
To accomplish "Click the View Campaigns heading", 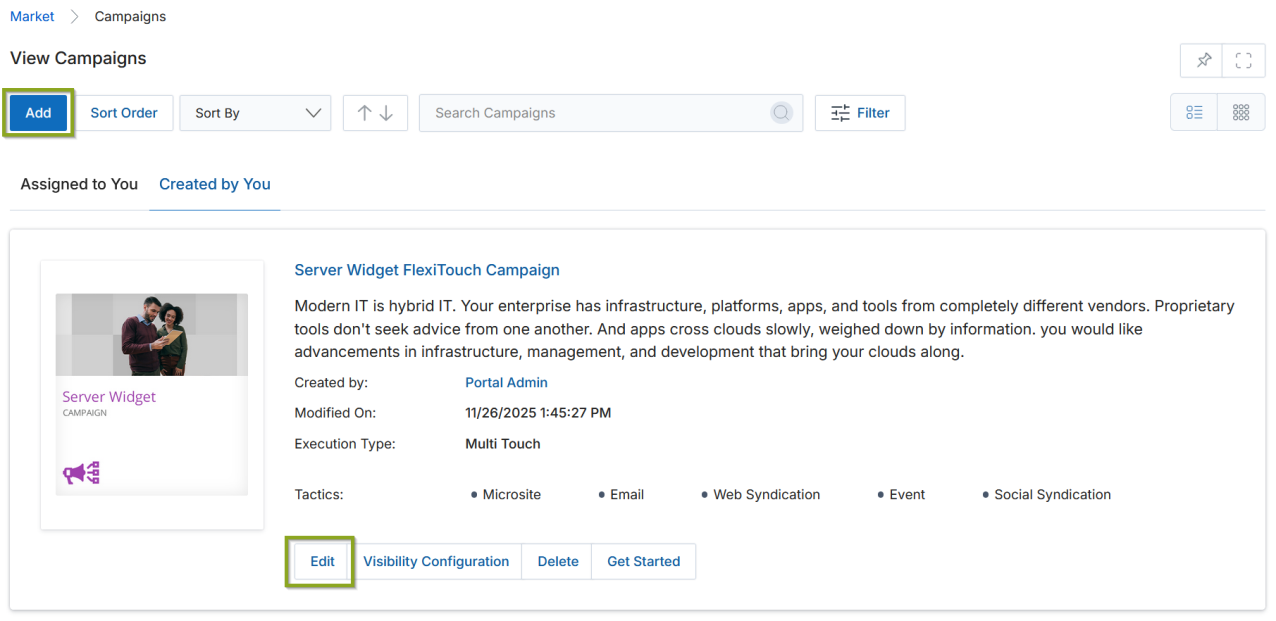I will pos(78,58).
